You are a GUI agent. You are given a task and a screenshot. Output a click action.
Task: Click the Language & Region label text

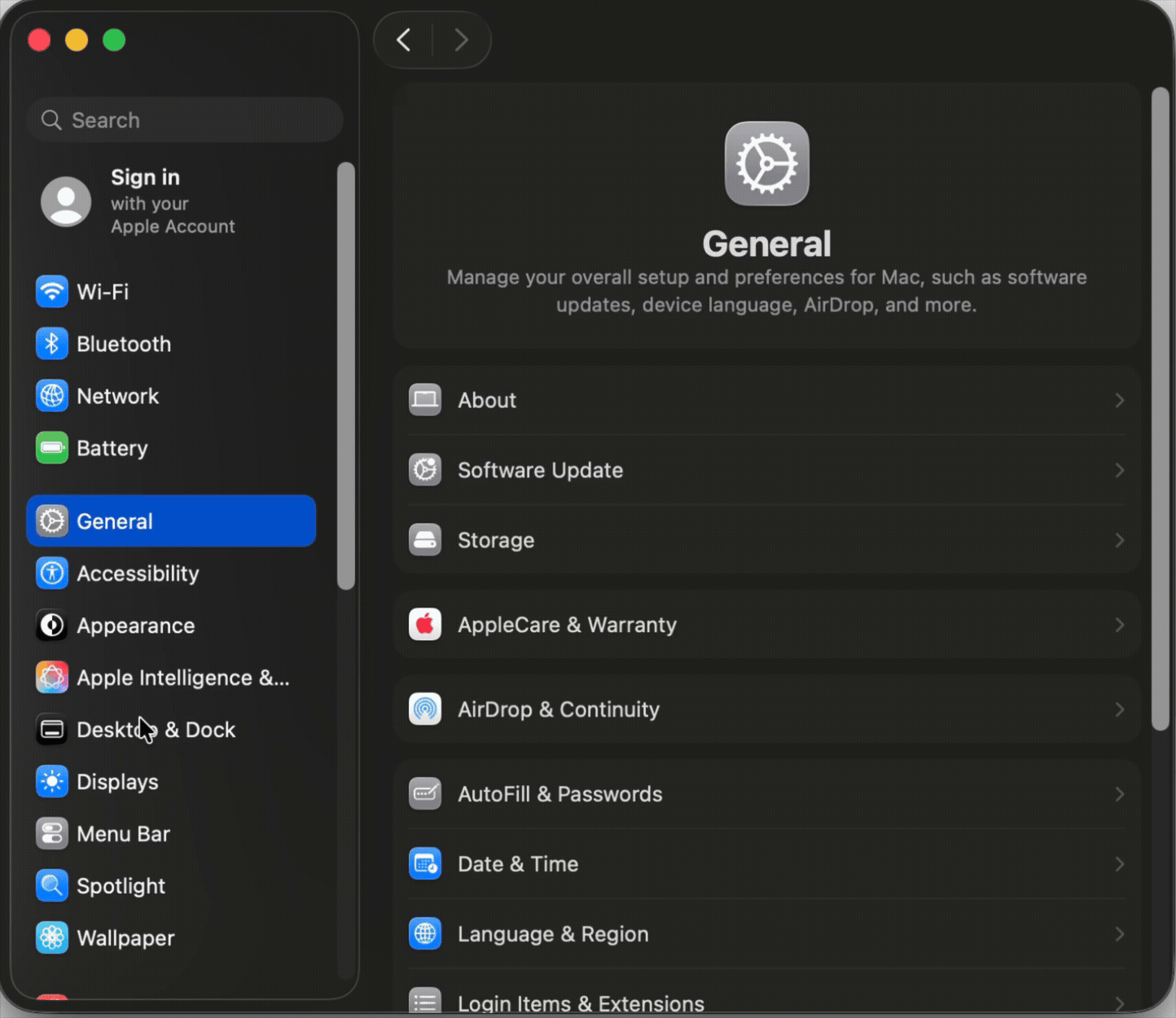click(x=554, y=935)
